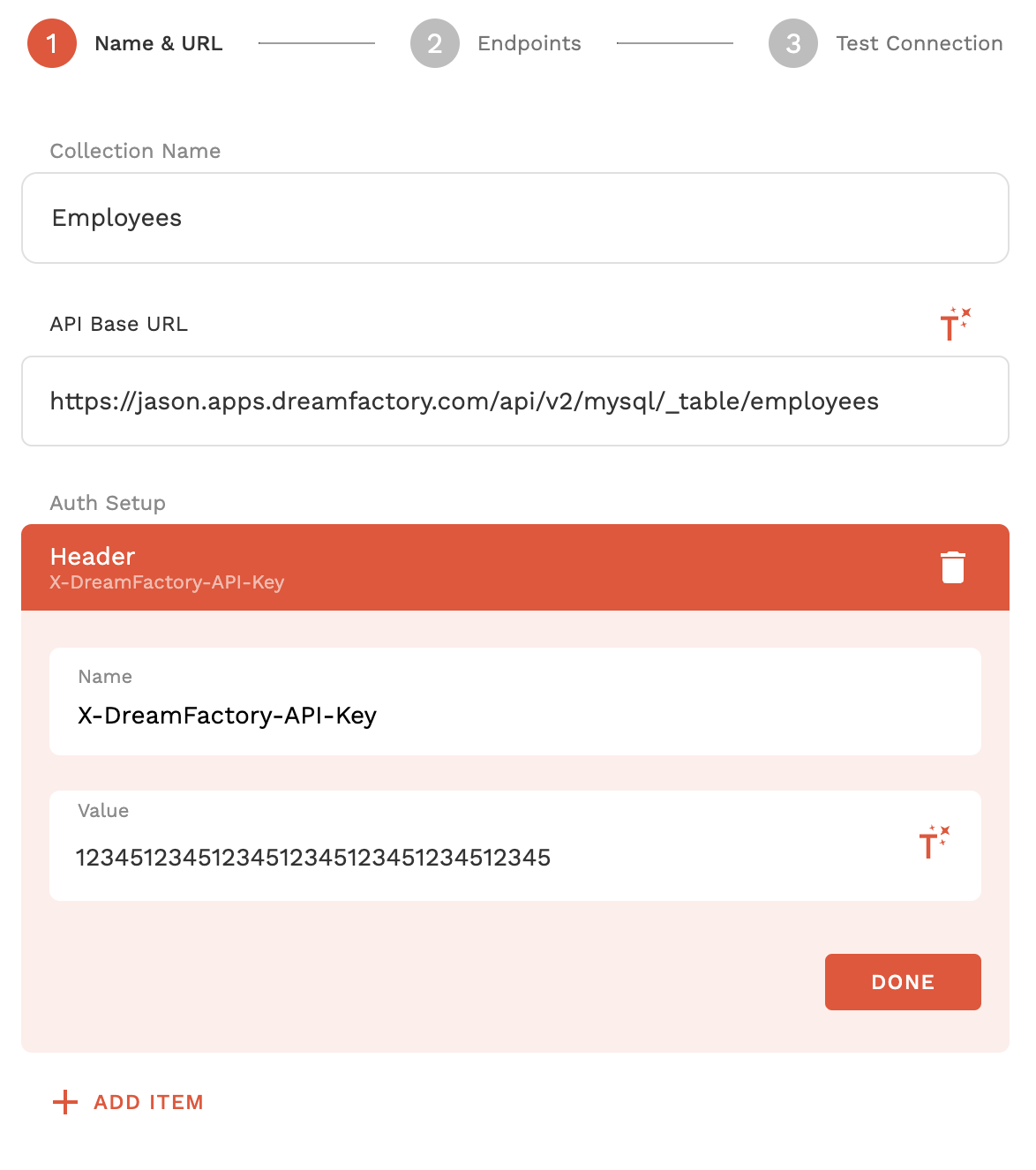Image resolution: width=1036 pixels, height=1170 pixels.
Task: Click the Auth Setup section label
Action: pos(108,503)
